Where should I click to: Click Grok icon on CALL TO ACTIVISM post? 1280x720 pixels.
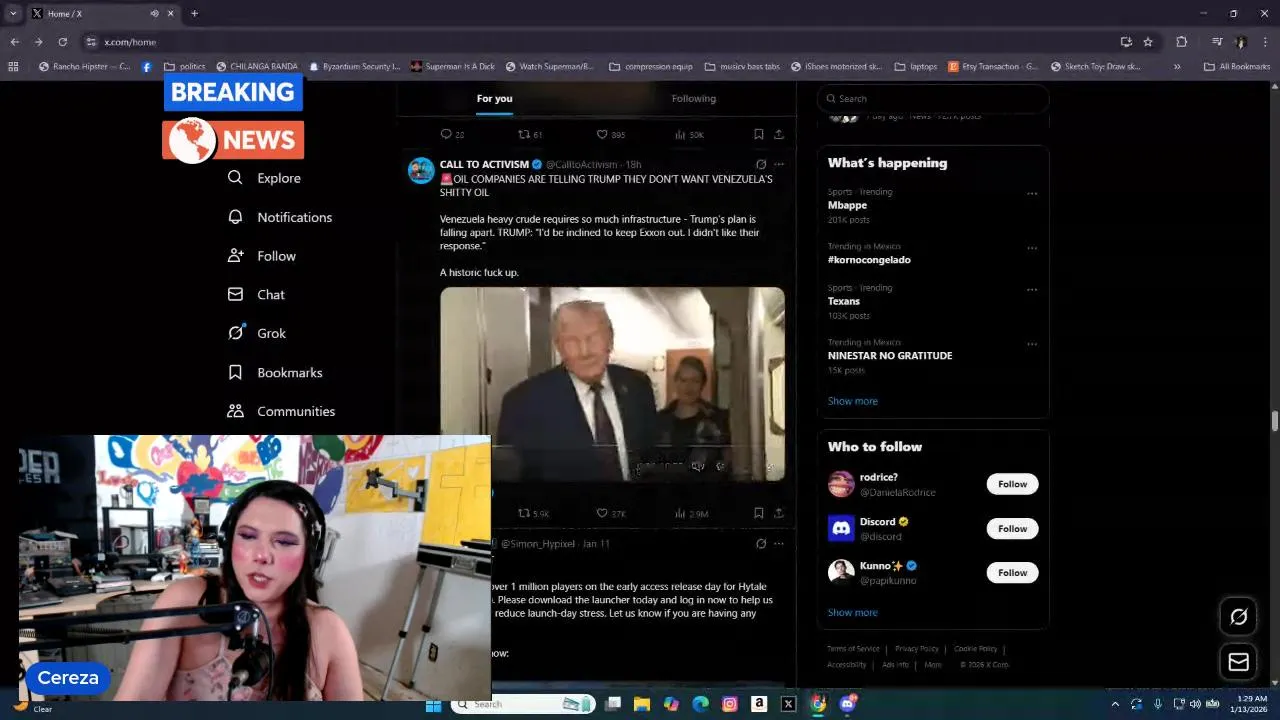[x=761, y=164]
